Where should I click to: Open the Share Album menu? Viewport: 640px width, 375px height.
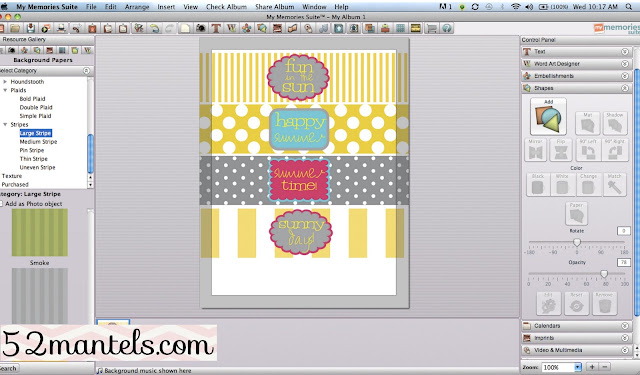(x=274, y=7)
